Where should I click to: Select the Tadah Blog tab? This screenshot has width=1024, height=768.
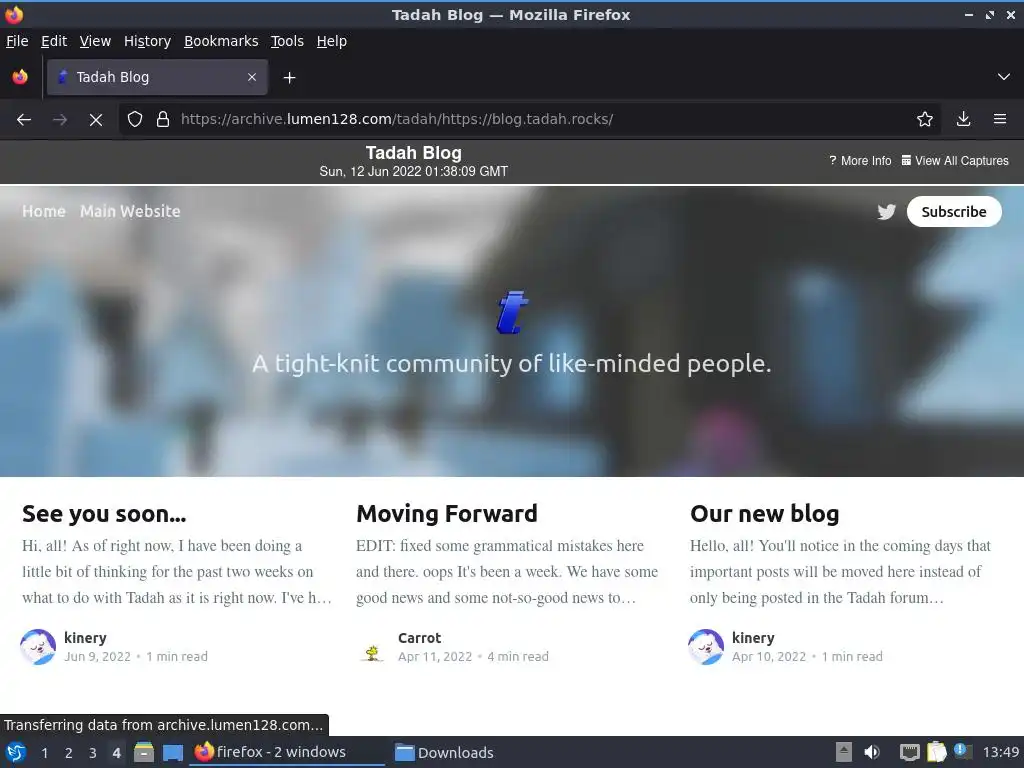[x=157, y=77]
